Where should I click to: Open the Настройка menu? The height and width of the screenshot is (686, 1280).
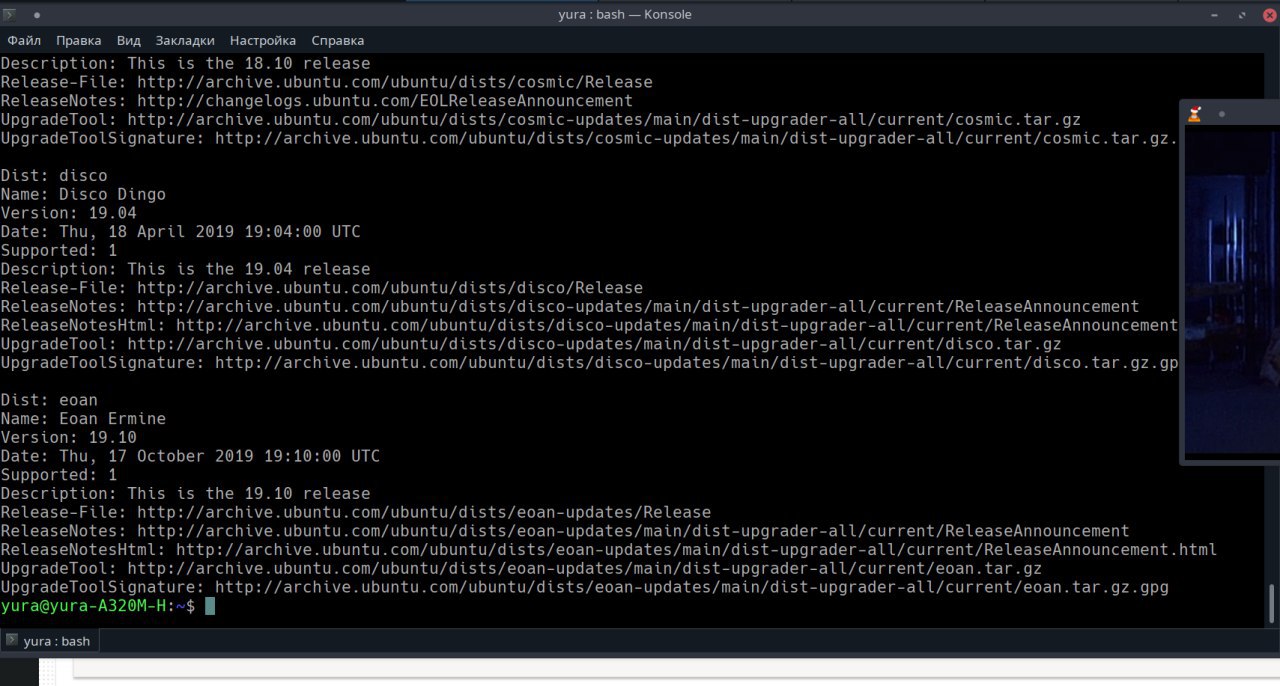[x=263, y=41]
